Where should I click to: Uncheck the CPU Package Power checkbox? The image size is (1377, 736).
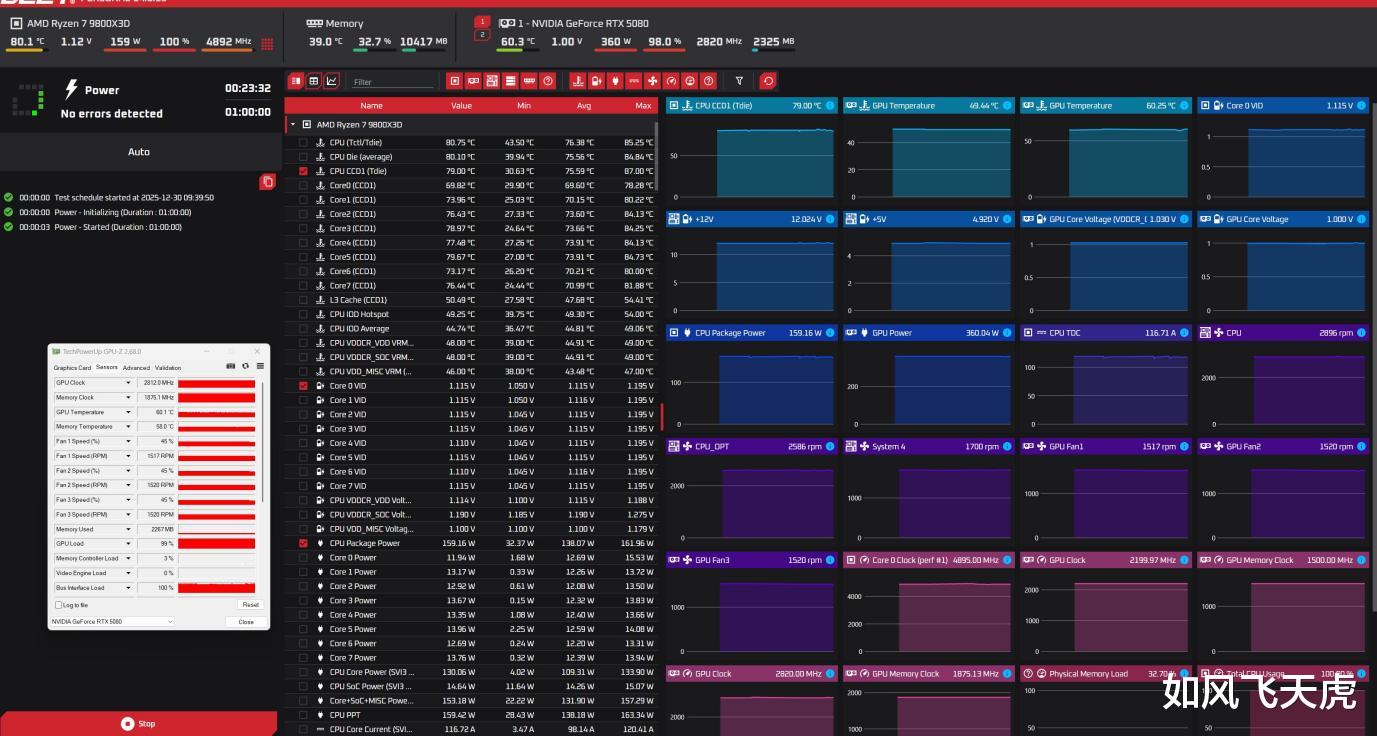[303, 543]
